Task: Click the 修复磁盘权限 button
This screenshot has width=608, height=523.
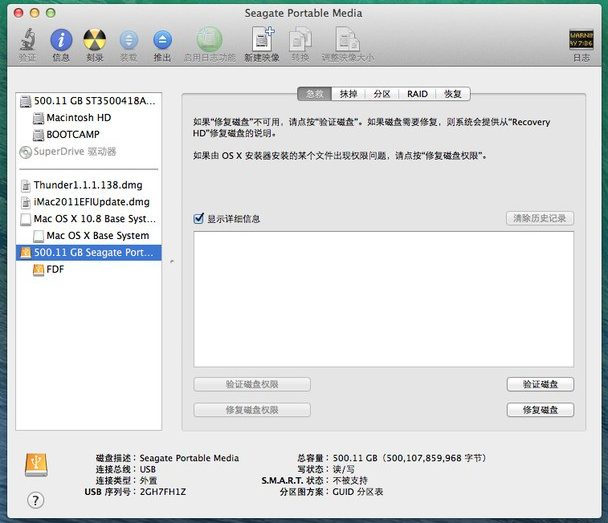Action: click(252, 410)
